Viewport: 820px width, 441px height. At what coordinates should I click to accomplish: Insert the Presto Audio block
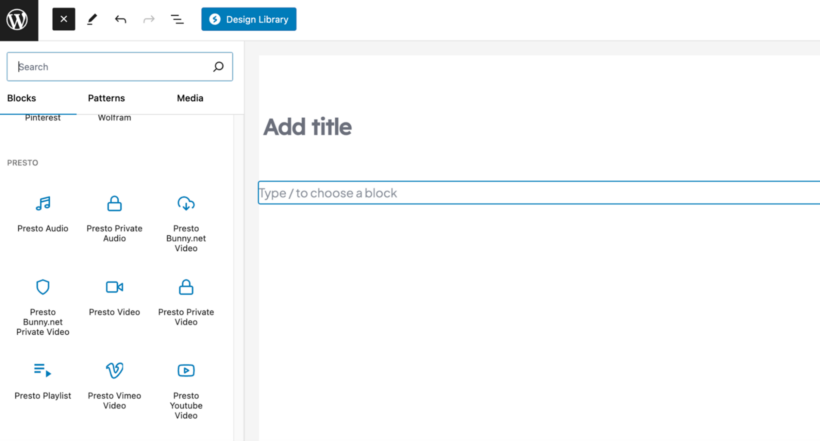point(43,213)
